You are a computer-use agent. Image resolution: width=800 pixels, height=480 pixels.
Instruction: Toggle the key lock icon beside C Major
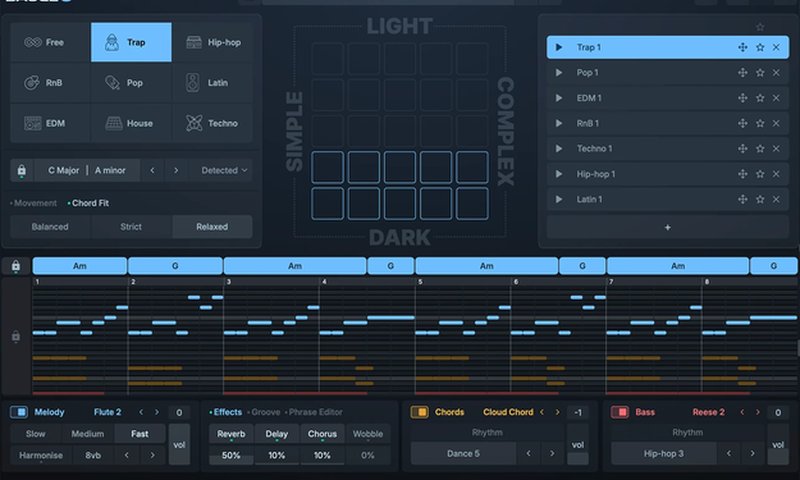[x=22, y=170]
